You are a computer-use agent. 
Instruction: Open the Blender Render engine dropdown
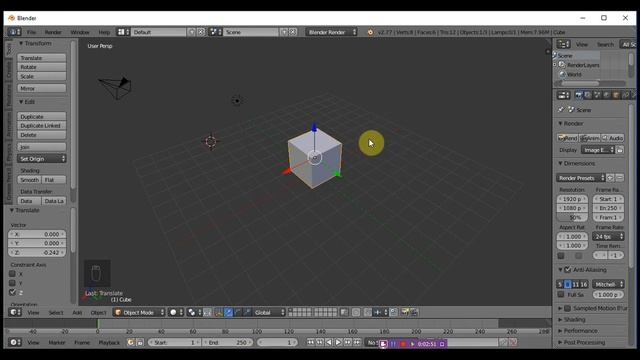coord(331,32)
